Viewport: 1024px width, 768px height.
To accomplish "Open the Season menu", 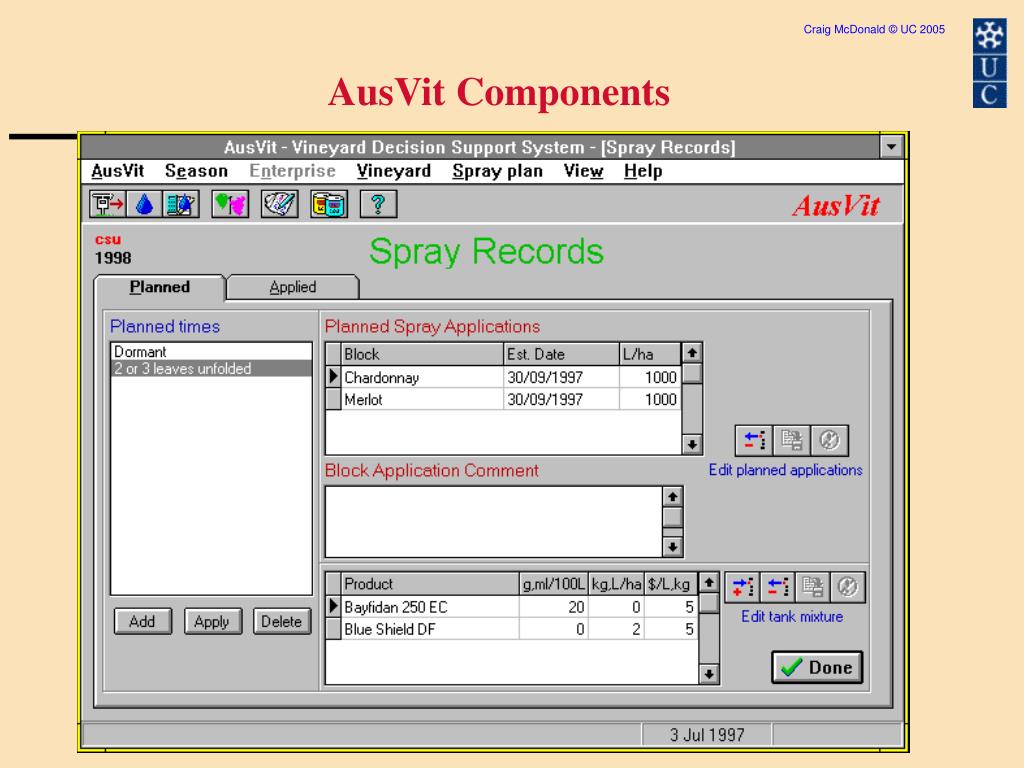I will (x=197, y=171).
